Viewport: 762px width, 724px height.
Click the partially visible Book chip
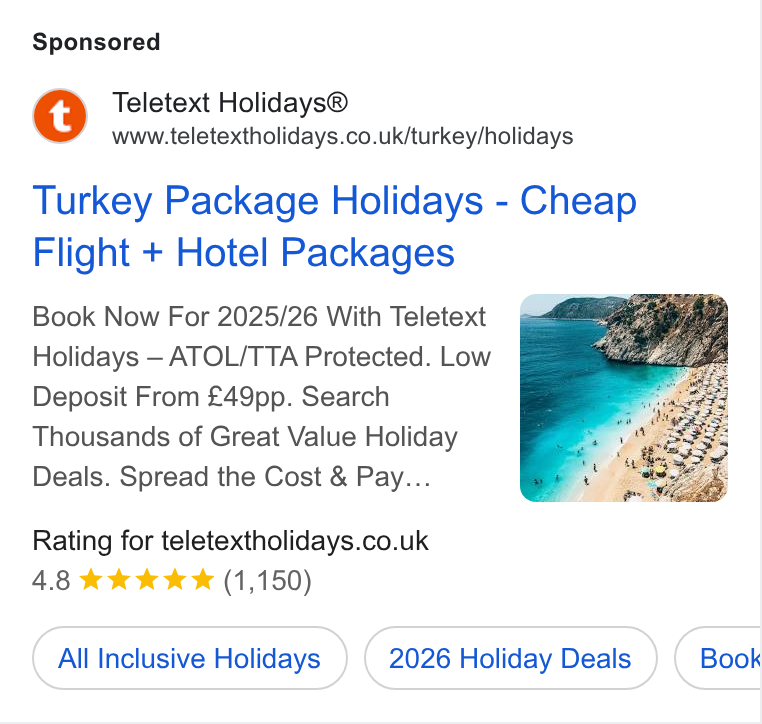tap(717, 658)
